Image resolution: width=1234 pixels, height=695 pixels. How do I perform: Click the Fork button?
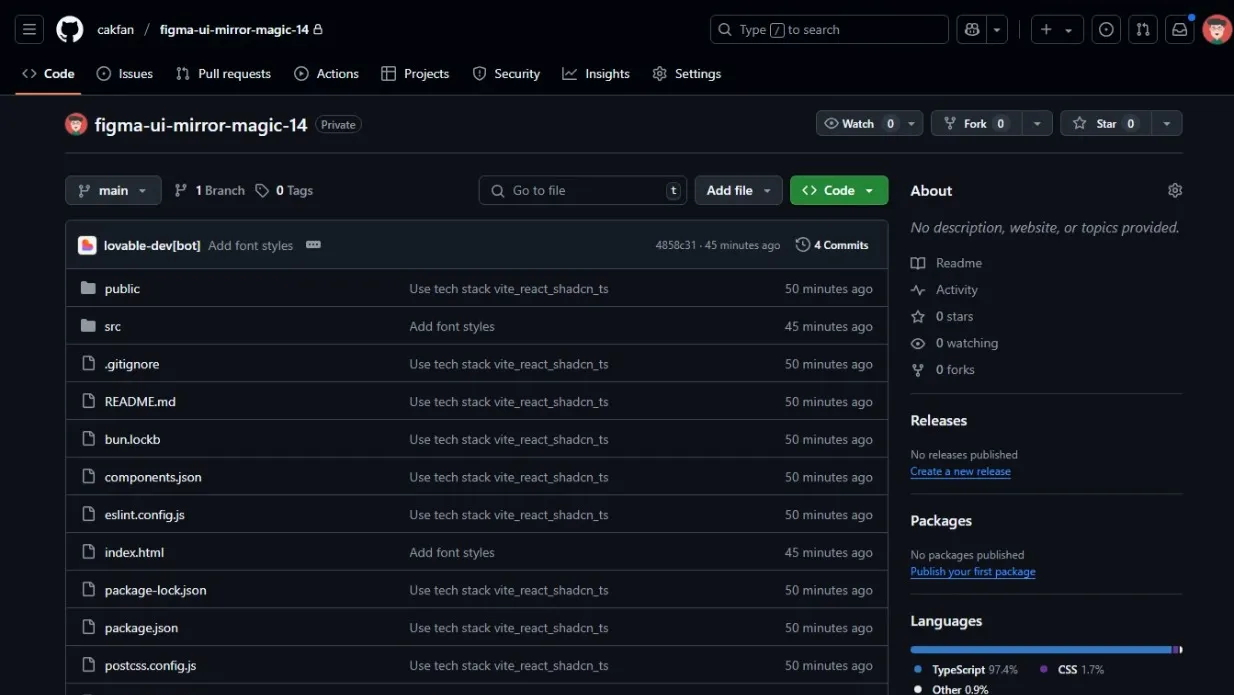click(976, 124)
